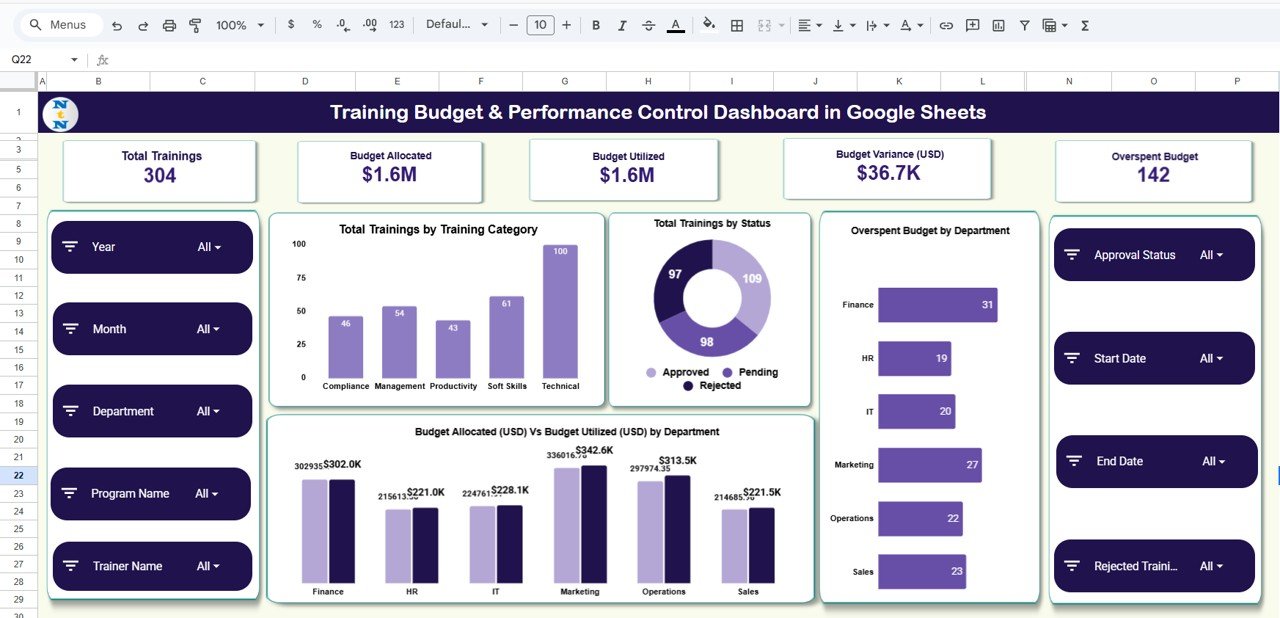
Task: Print the spreadsheet
Action: click(168, 25)
